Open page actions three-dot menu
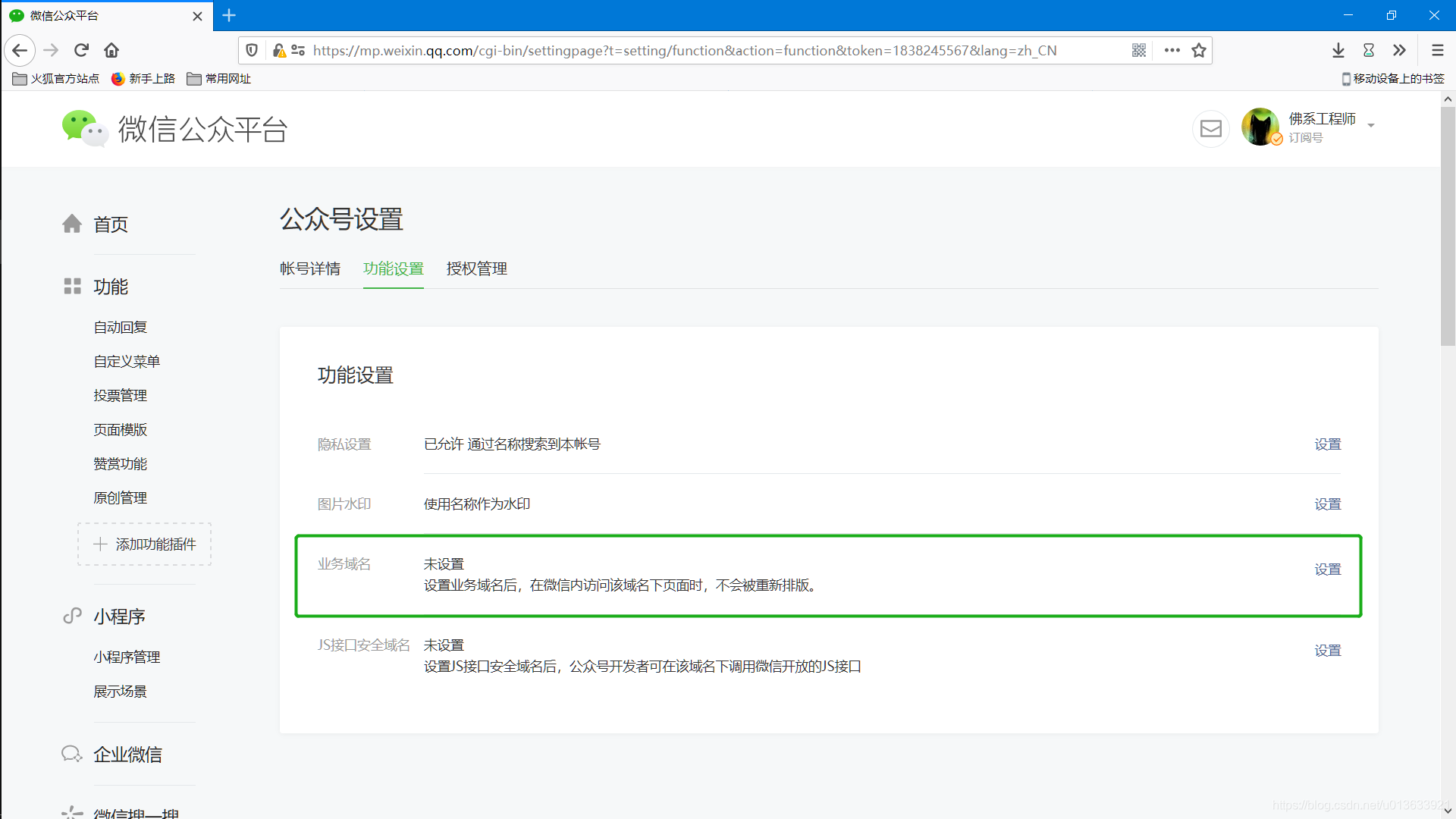Screen dimensions: 1456x819 pos(1172,50)
